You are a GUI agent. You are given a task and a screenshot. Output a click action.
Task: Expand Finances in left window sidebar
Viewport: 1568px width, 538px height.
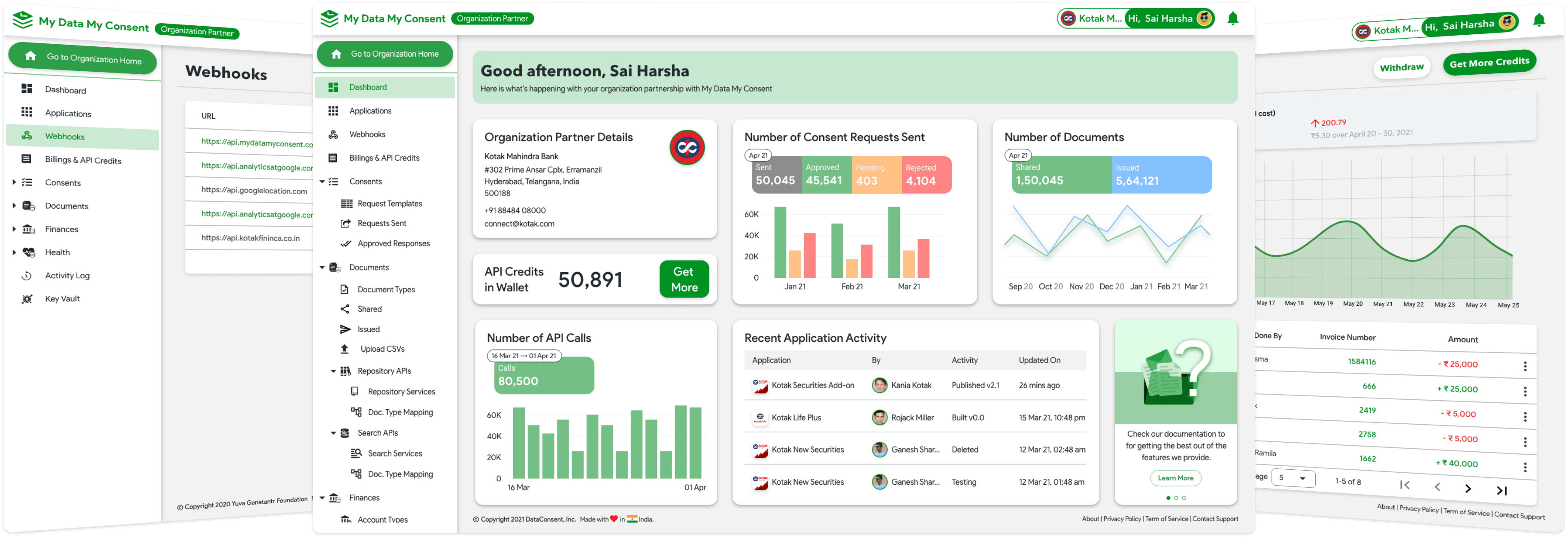point(14,228)
